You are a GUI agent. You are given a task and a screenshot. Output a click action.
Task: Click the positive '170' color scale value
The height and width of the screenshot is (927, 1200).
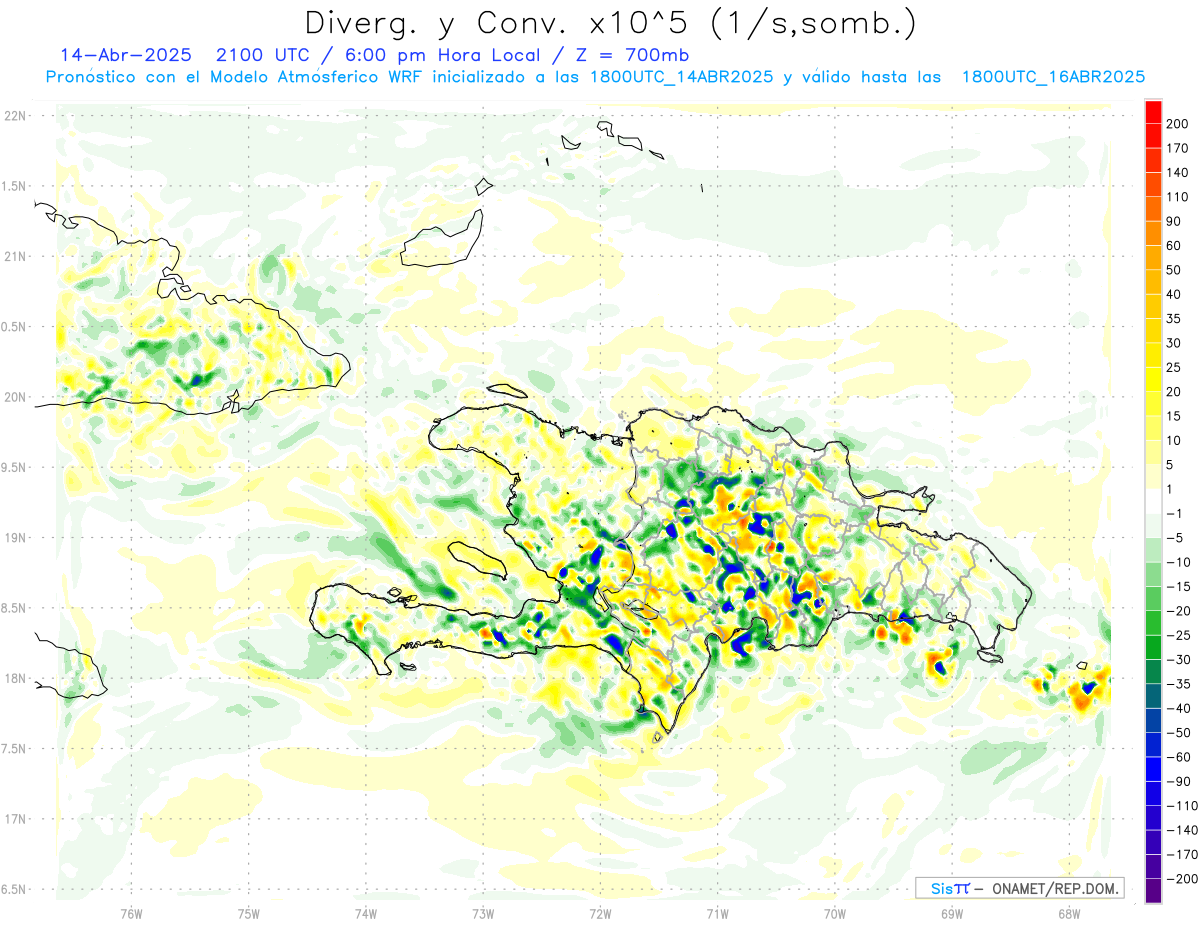(x=1177, y=148)
